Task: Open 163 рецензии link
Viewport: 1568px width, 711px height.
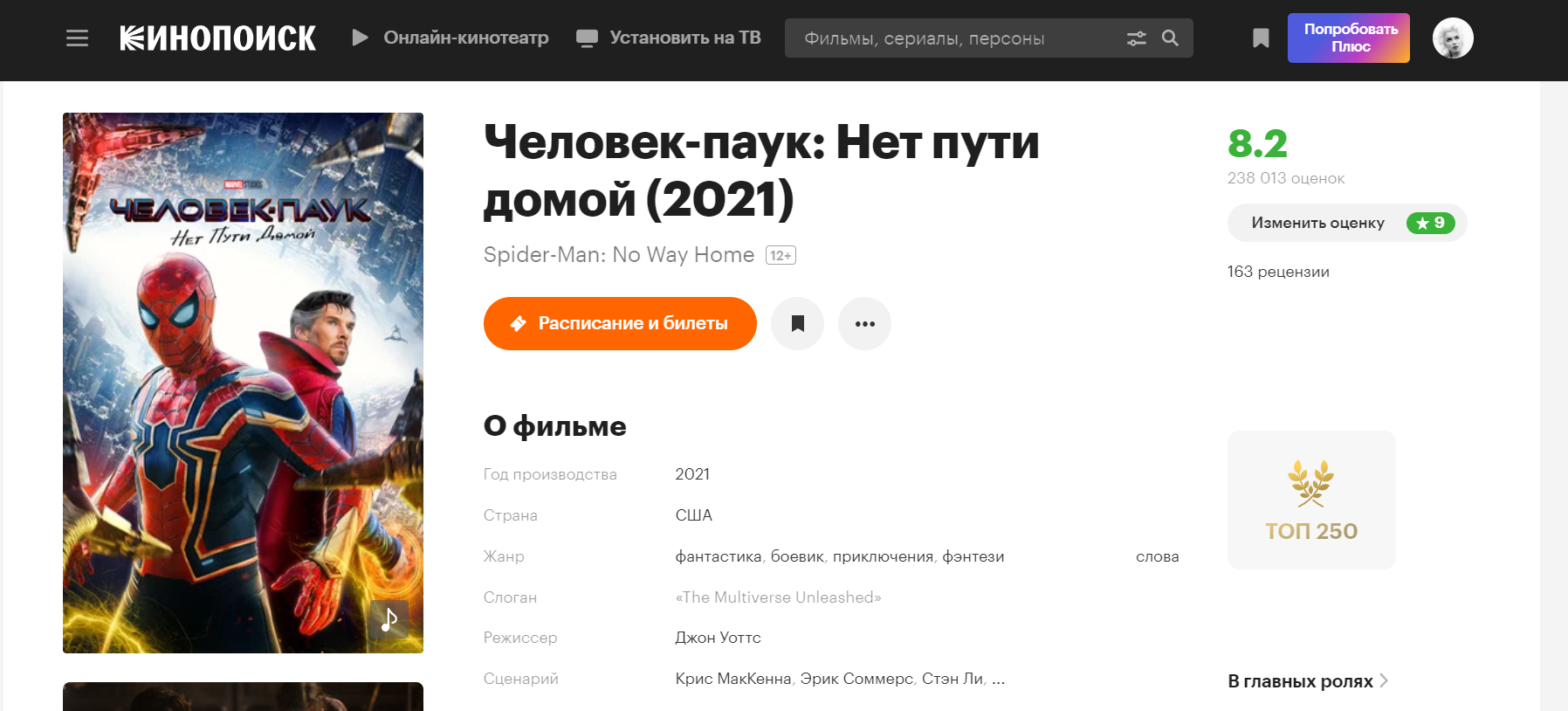Action: pyautogui.click(x=1278, y=272)
